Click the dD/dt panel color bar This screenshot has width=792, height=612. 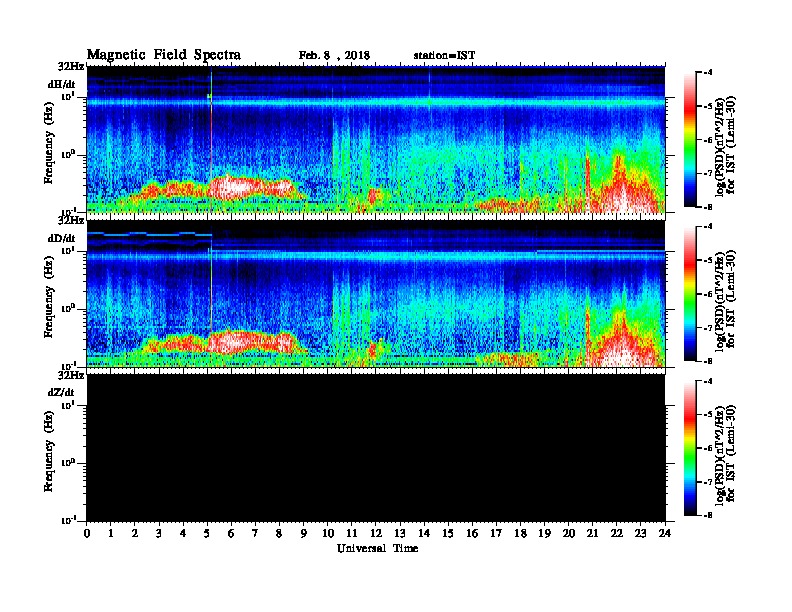pyautogui.click(x=689, y=294)
